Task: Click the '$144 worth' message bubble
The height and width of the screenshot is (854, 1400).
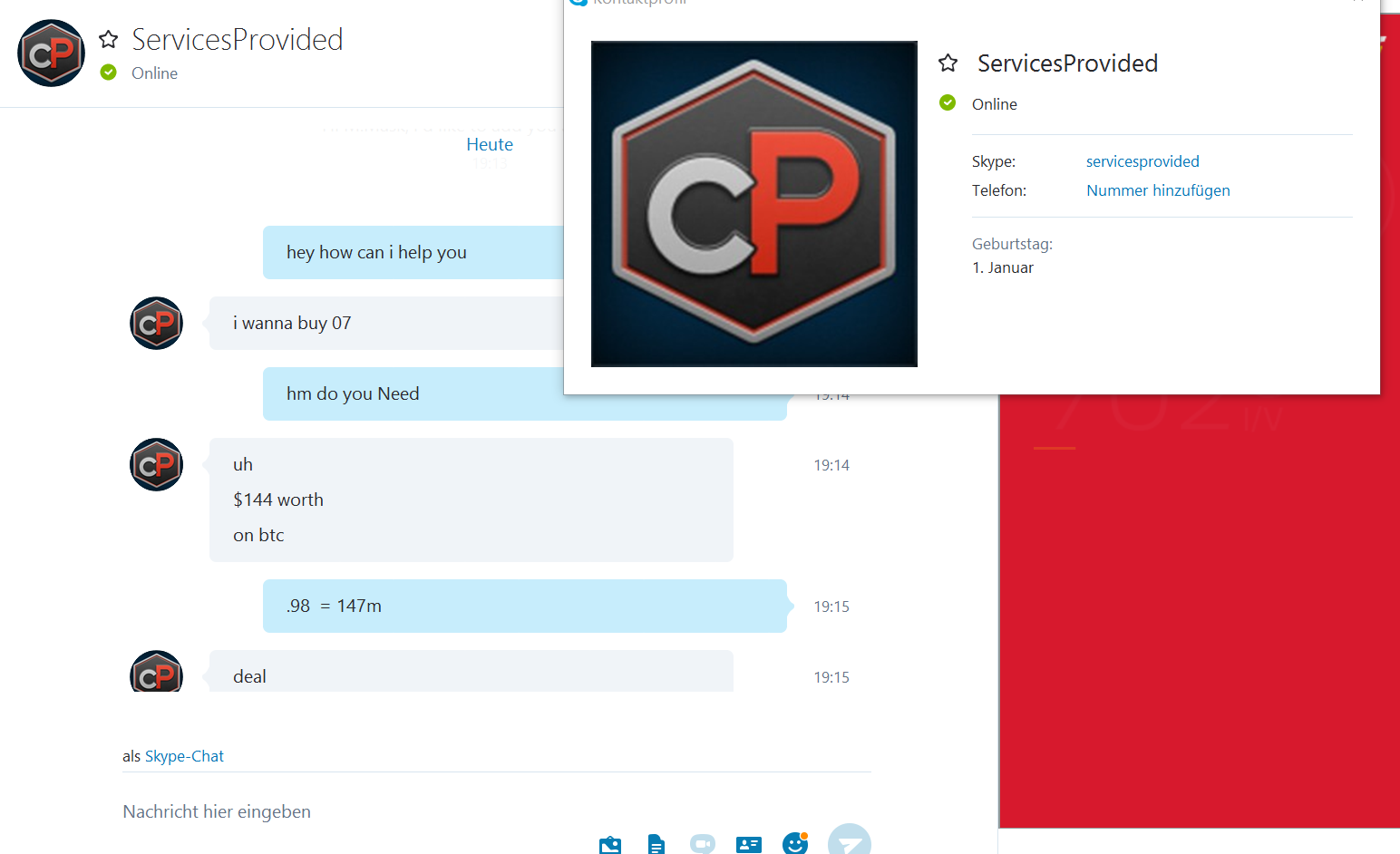Action: point(472,500)
